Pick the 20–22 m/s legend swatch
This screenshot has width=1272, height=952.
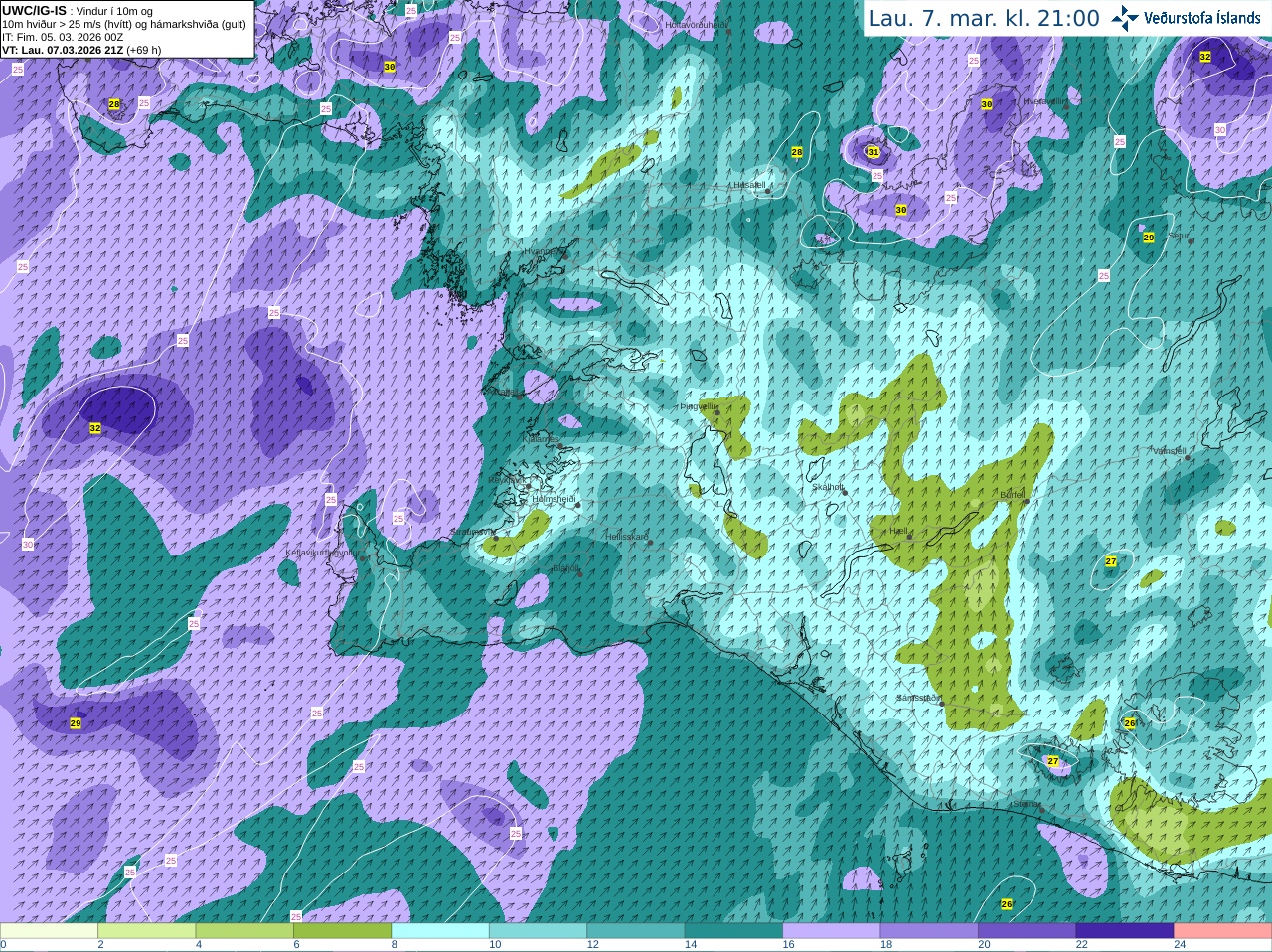[1028, 931]
